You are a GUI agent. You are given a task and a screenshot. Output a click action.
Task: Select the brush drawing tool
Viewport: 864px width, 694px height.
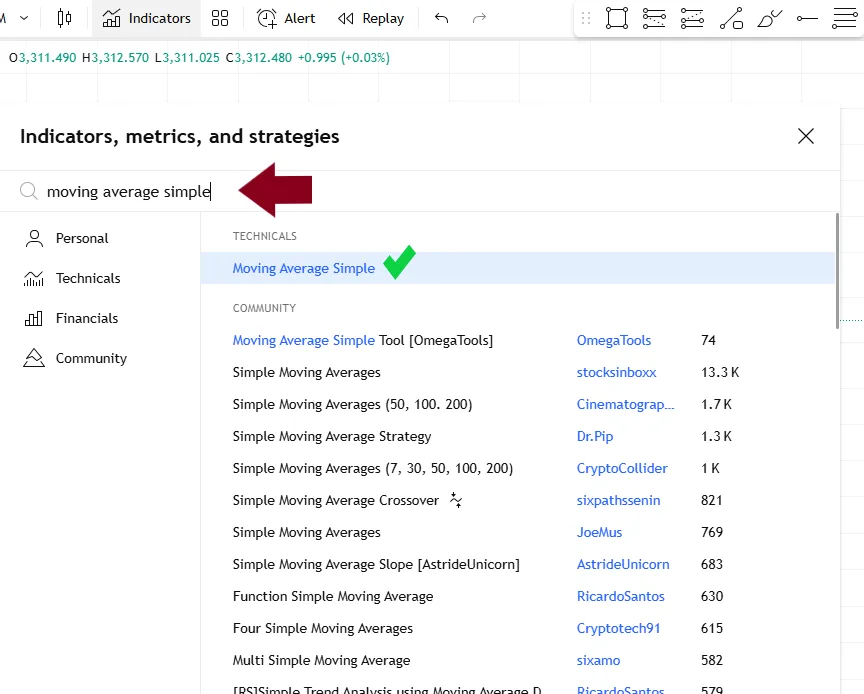(x=770, y=18)
